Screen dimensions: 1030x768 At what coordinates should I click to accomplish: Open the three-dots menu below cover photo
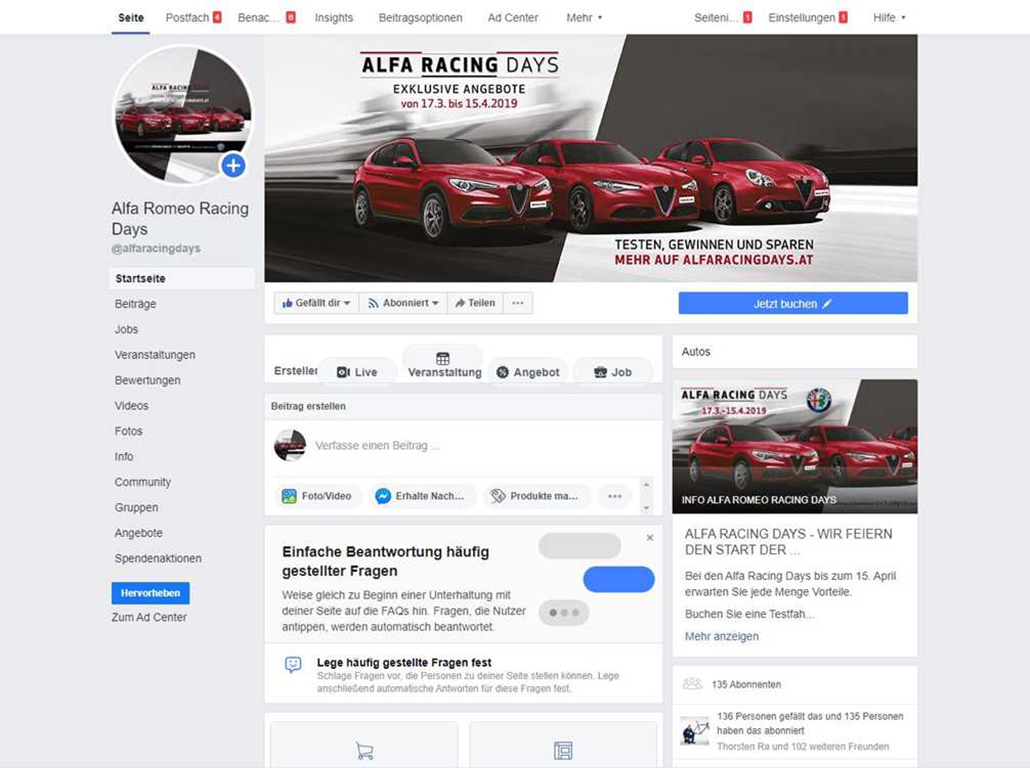click(x=518, y=303)
